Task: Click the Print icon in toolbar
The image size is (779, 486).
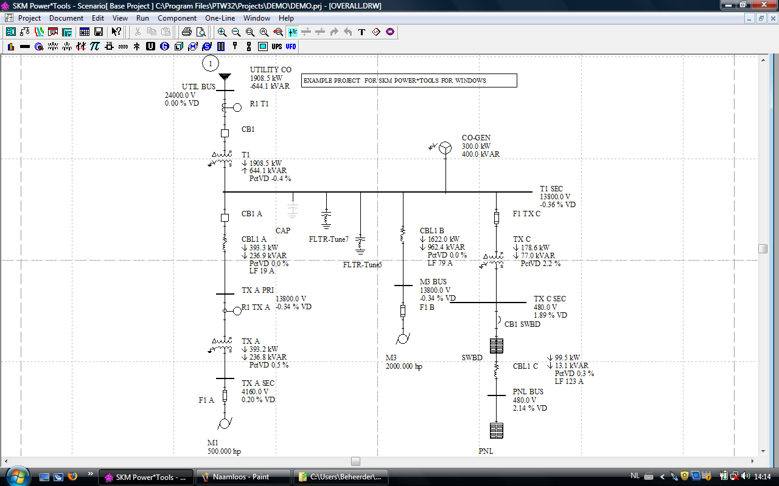Action: 187,32
